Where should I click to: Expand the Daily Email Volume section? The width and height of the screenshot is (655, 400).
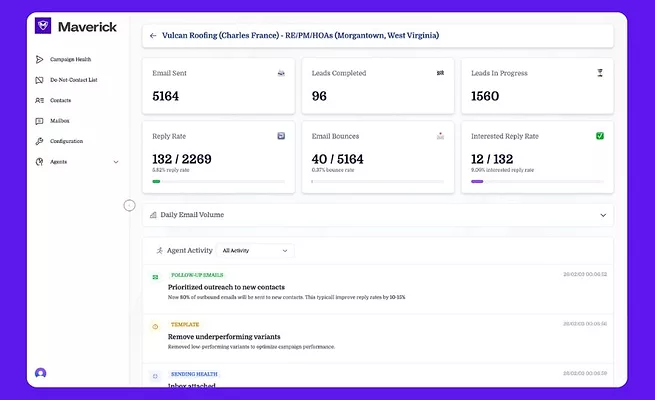point(603,215)
